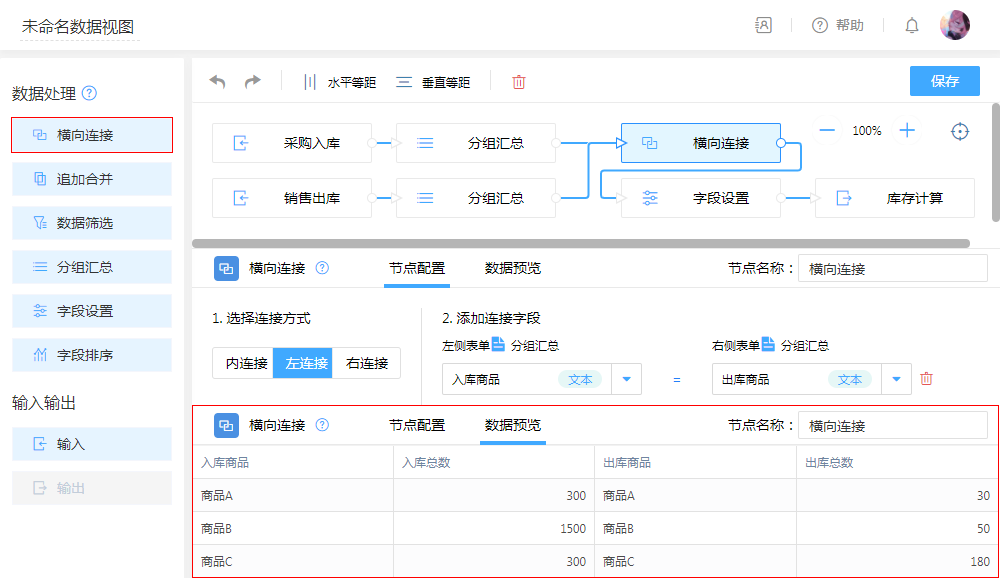This screenshot has height=578, width=1000.
Task: Click the zoom in plus icon
Action: click(x=907, y=130)
